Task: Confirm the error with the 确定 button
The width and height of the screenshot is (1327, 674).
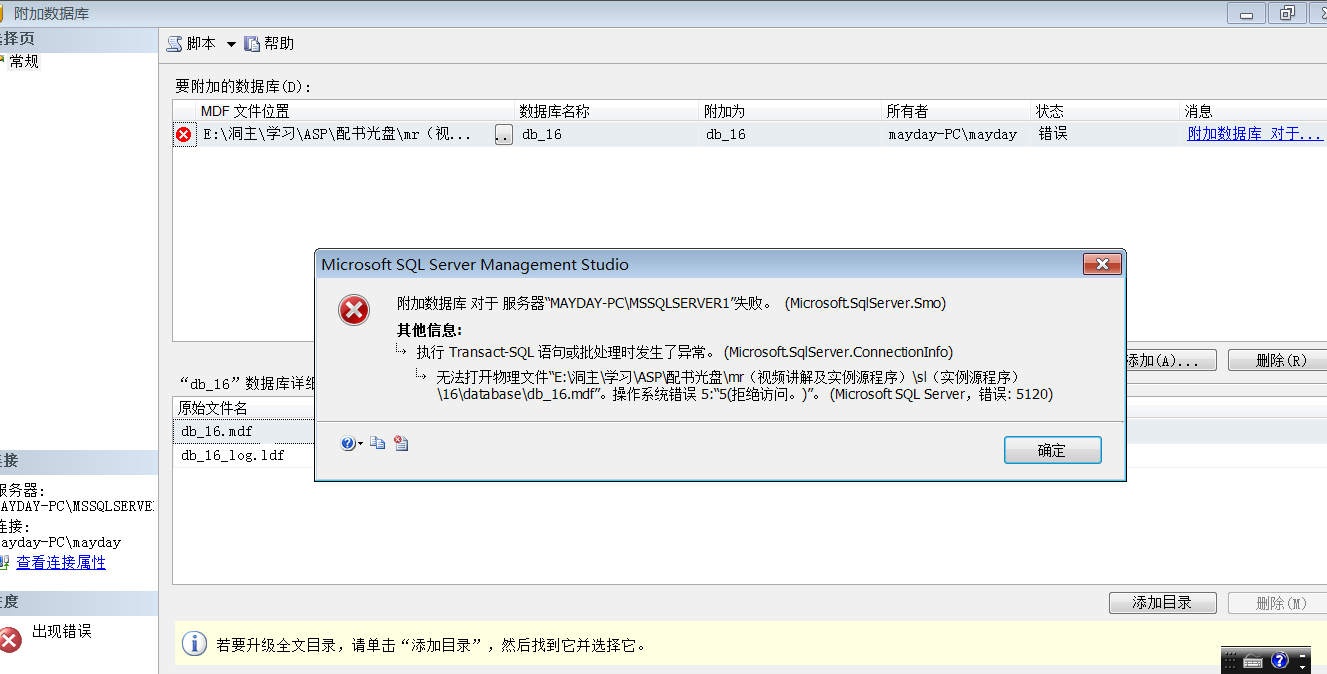Action: click(1052, 450)
